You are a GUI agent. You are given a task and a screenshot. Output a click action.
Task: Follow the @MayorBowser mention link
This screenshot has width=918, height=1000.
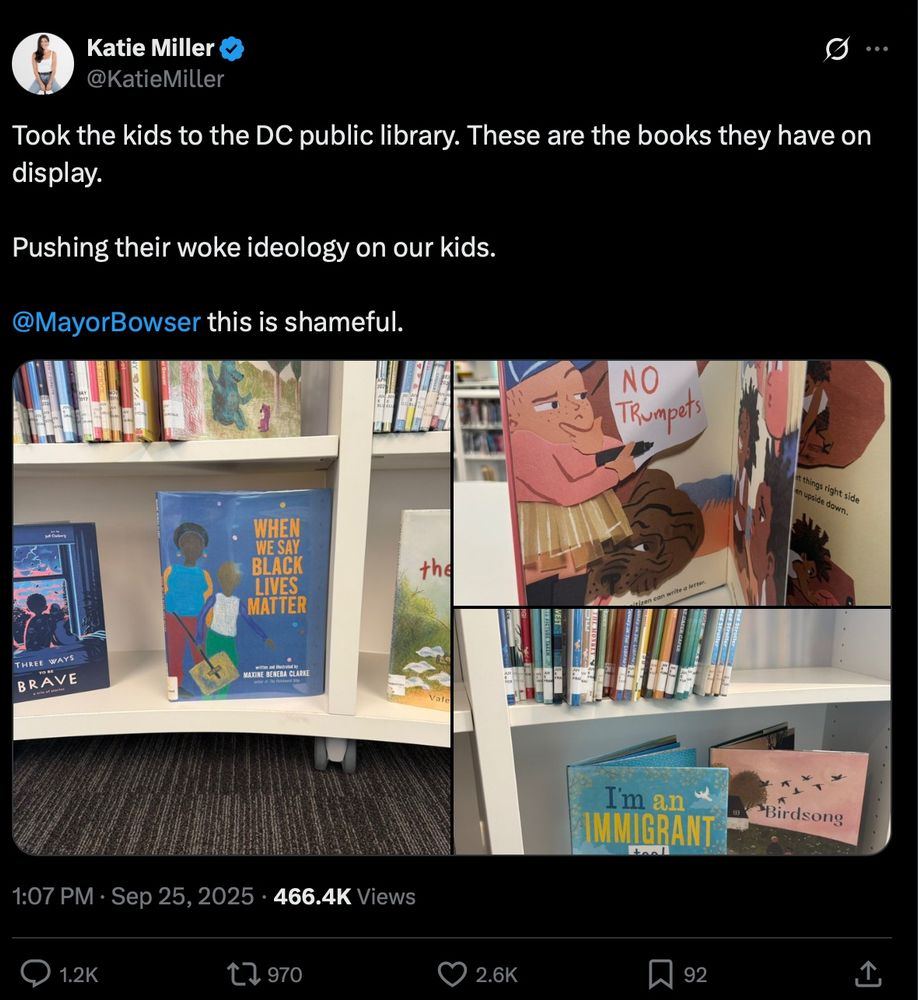(107, 321)
